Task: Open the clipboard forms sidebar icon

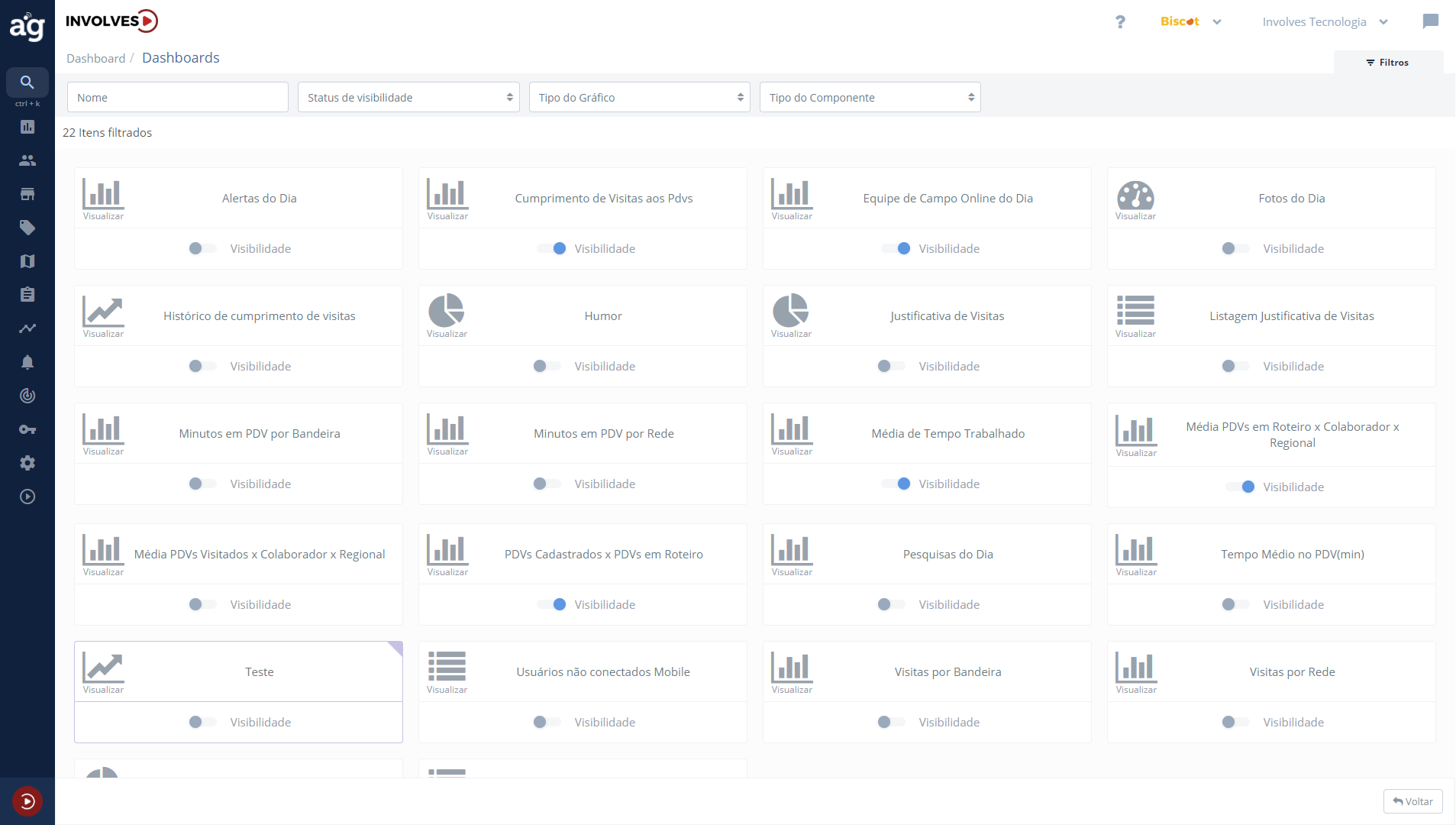Action: coord(27,295)
